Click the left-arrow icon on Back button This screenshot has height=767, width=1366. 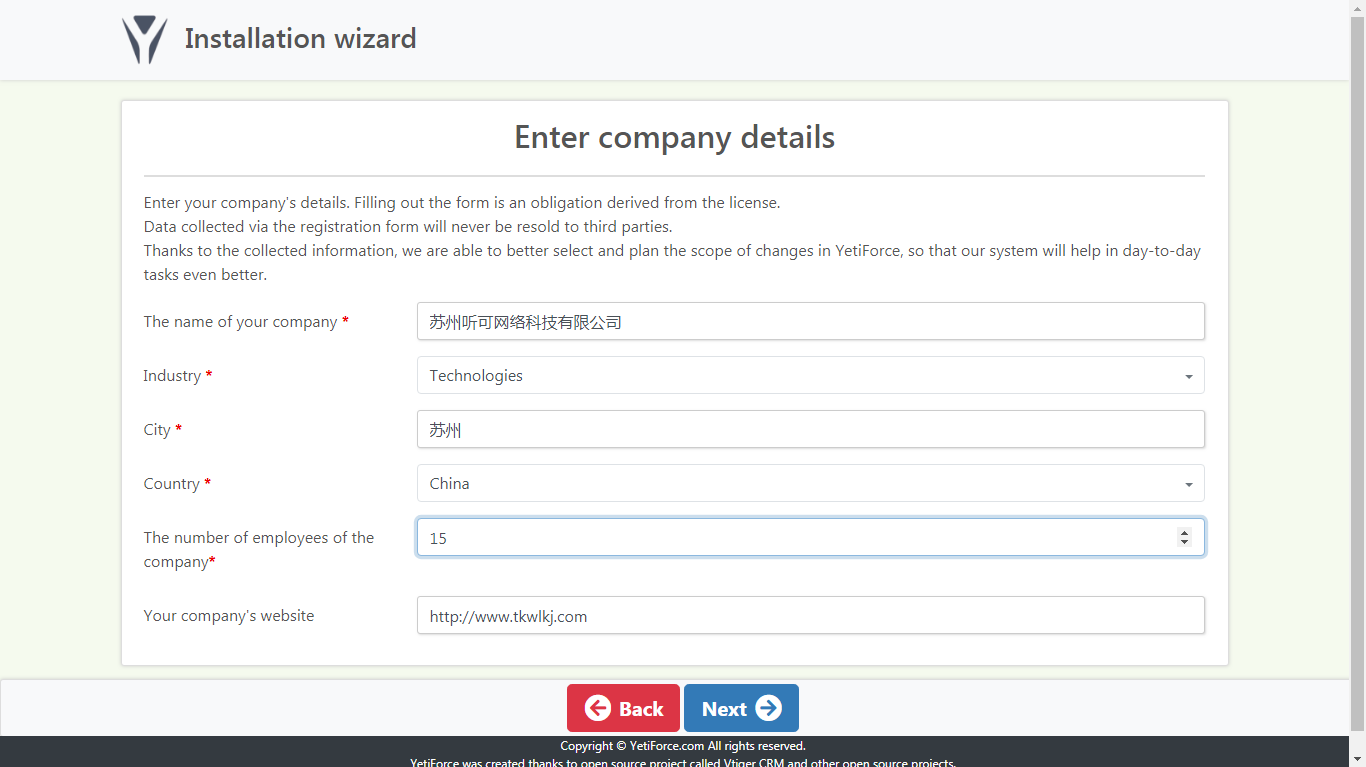tap(598, 708)
